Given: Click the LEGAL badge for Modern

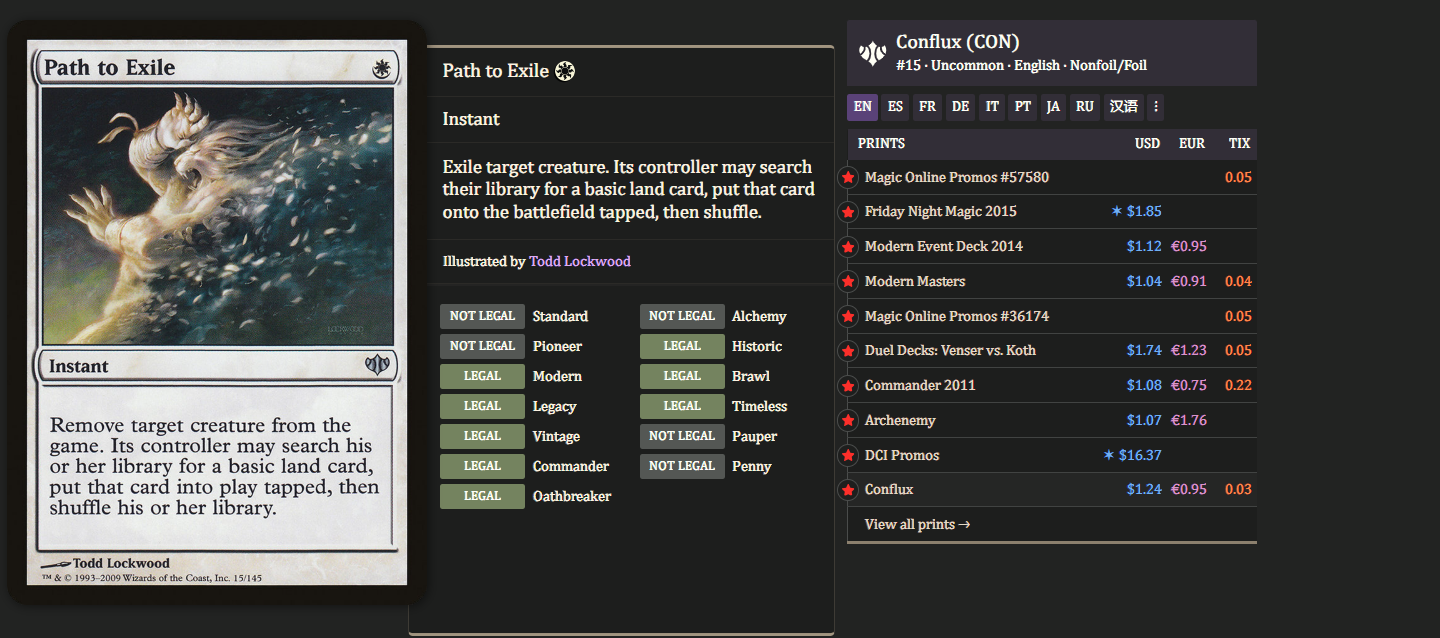Looking at the screenshot, I should click(482, 377).
